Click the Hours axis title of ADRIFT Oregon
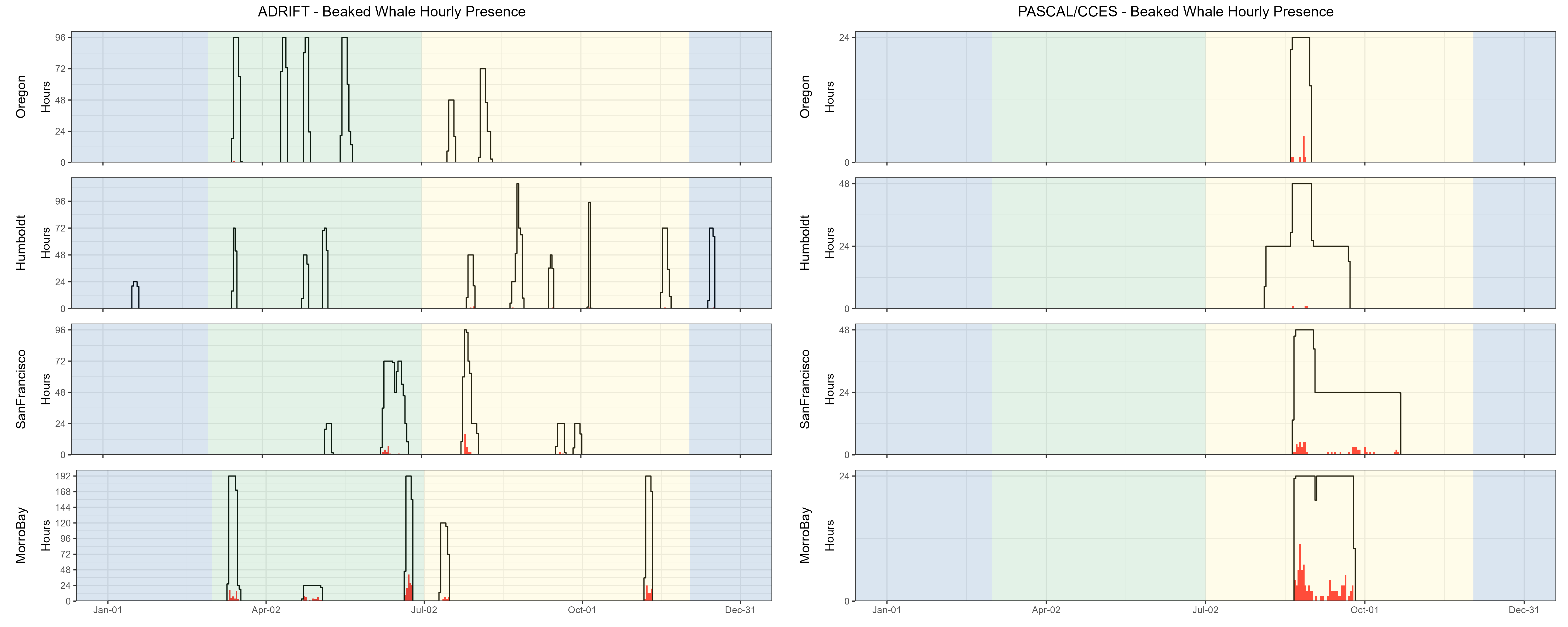This screenshot has width=1568, height=627. pyautogui.click(x=46, y=97)
